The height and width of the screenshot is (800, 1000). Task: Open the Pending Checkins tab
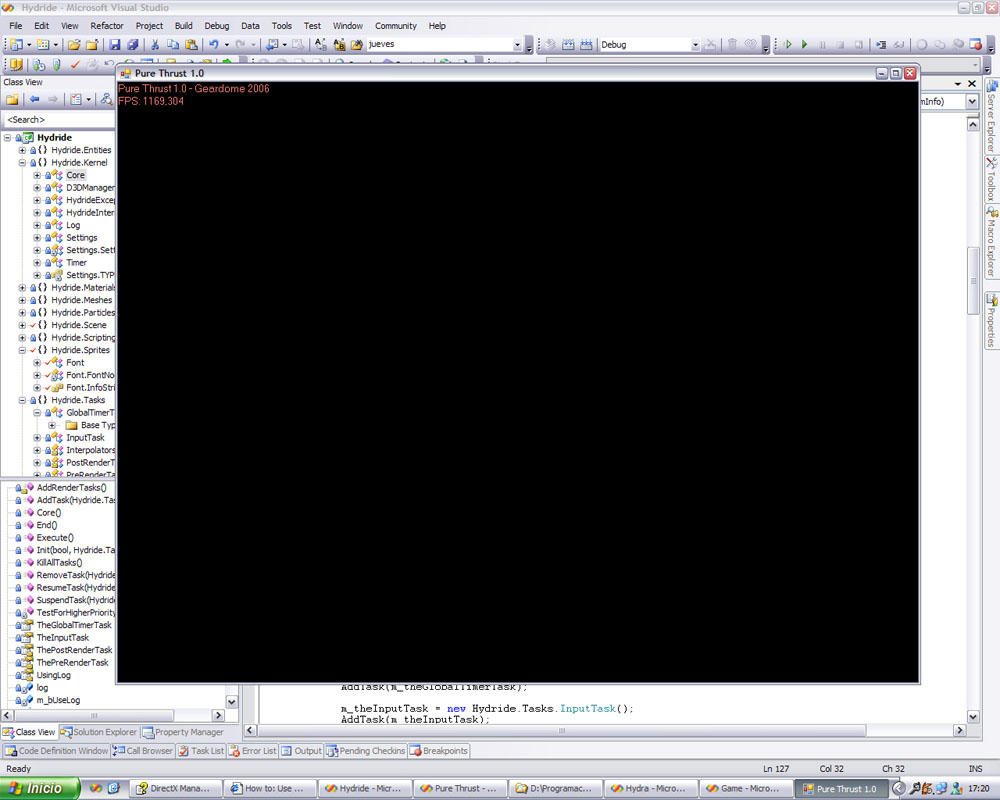pyautogui.click(x=366, y=751)
